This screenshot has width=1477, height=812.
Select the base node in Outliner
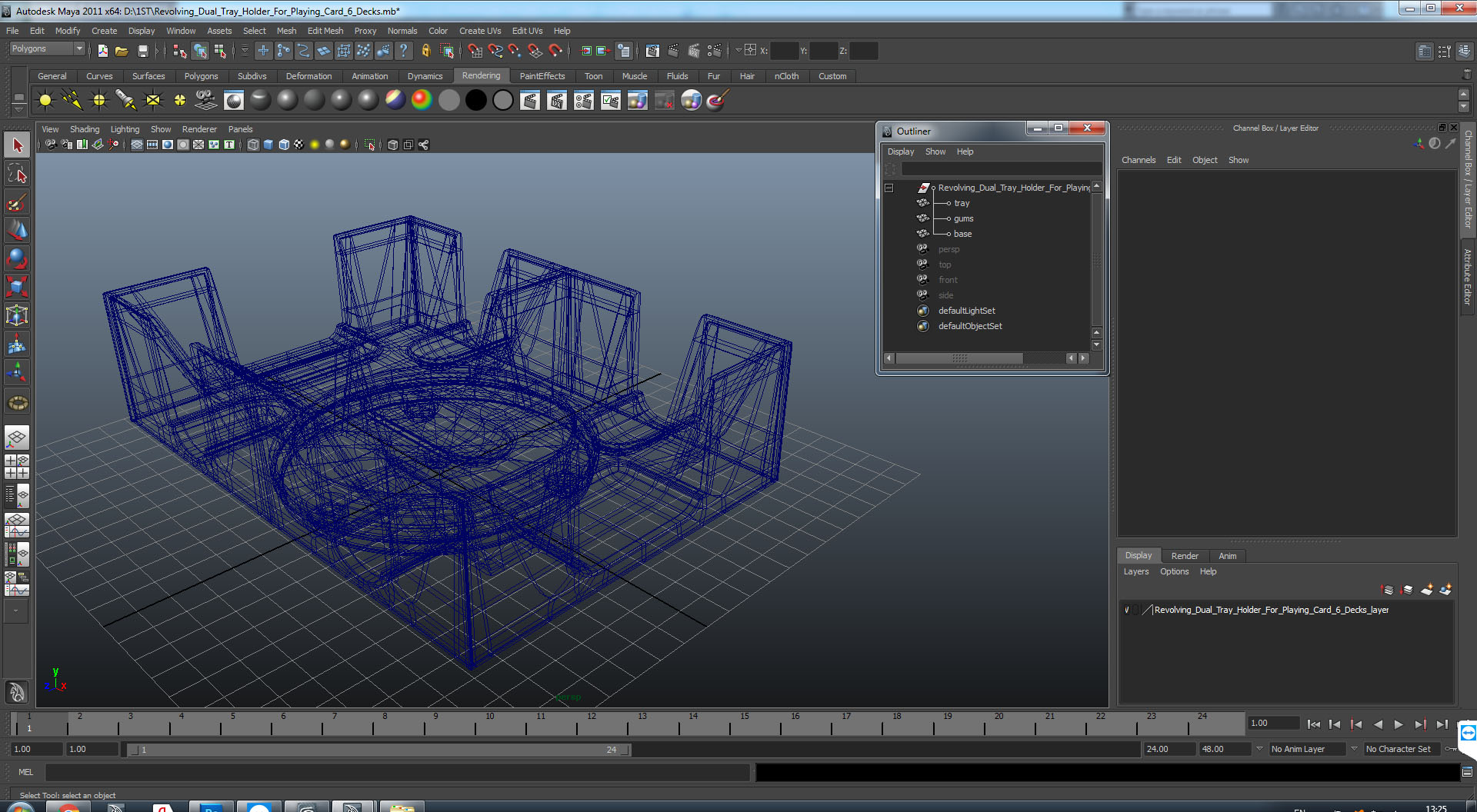[x=962, y=234]
